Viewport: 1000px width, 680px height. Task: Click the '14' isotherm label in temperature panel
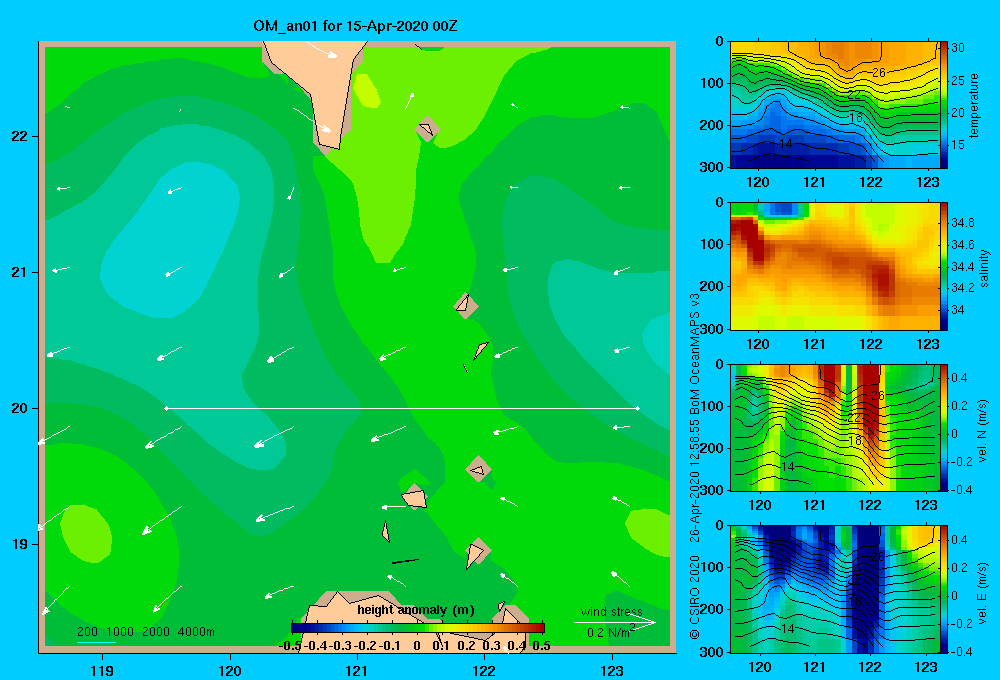[x=786, y=144]
